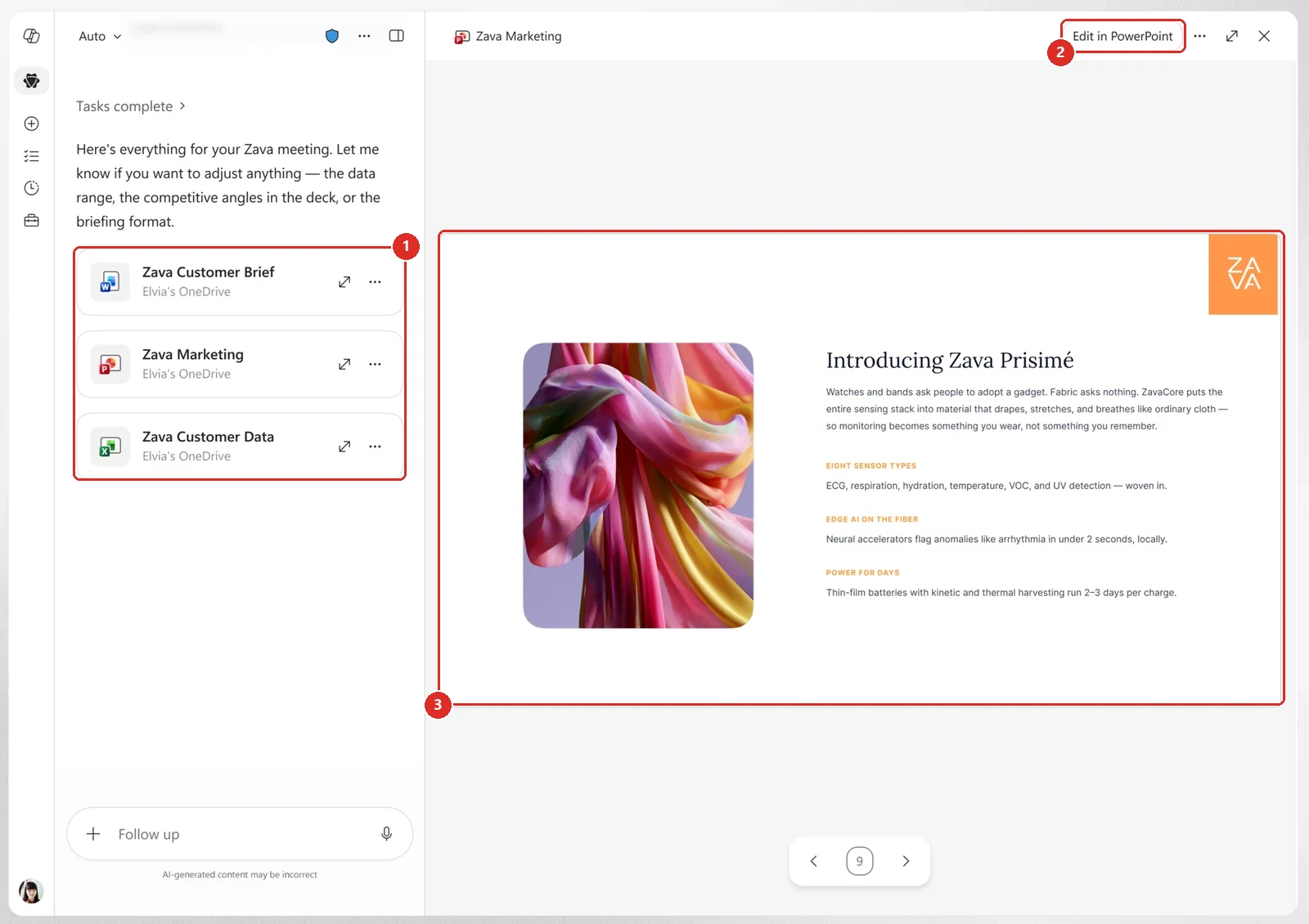Go to the next slide arrow
This screenshot has height=924, width=1309.
(906, 861)
